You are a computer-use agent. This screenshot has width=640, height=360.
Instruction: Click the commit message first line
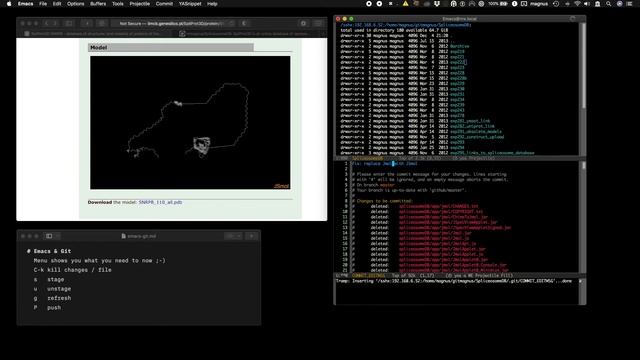click(385, 163)
